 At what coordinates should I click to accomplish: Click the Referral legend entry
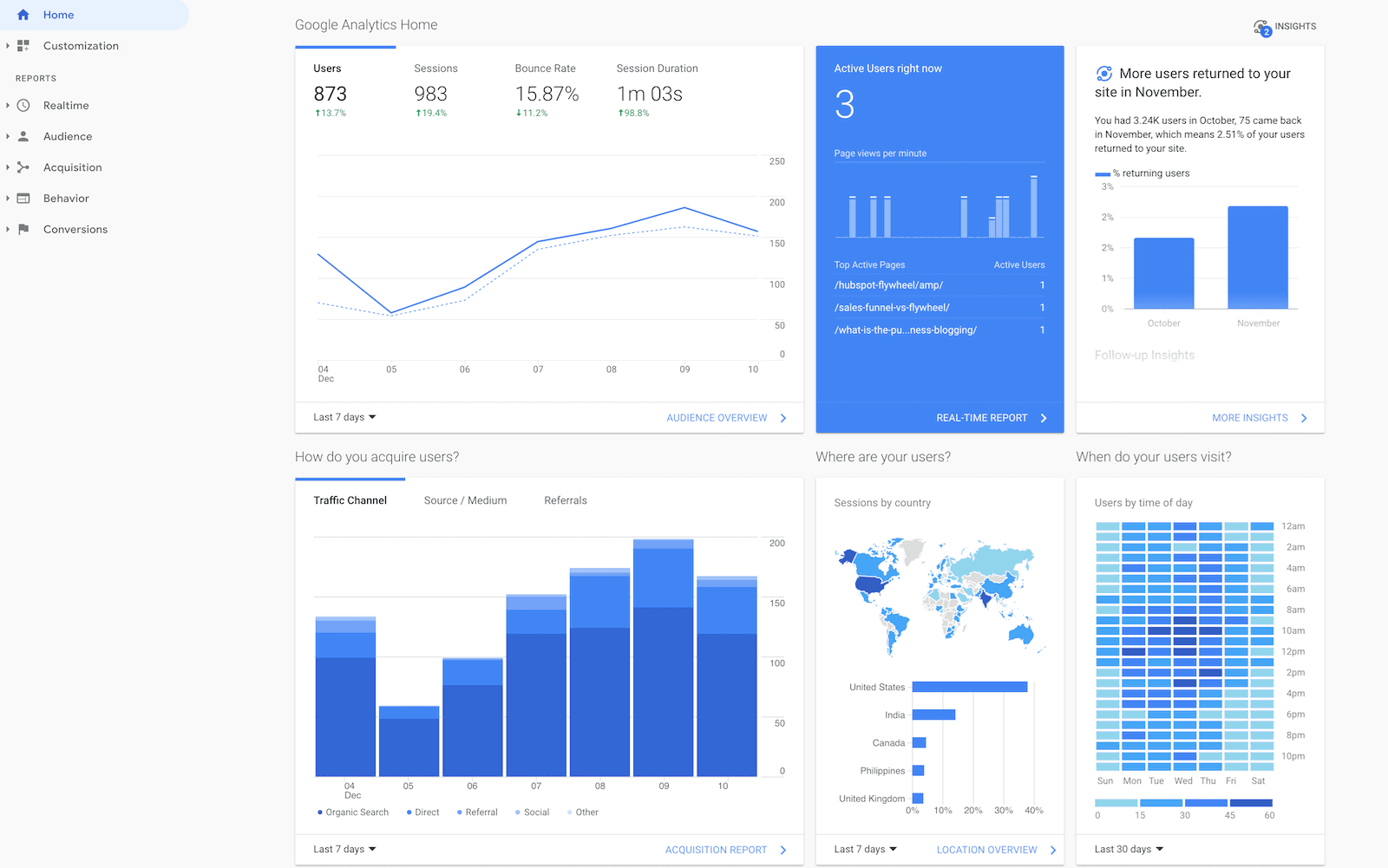click(x=477, y=813)
